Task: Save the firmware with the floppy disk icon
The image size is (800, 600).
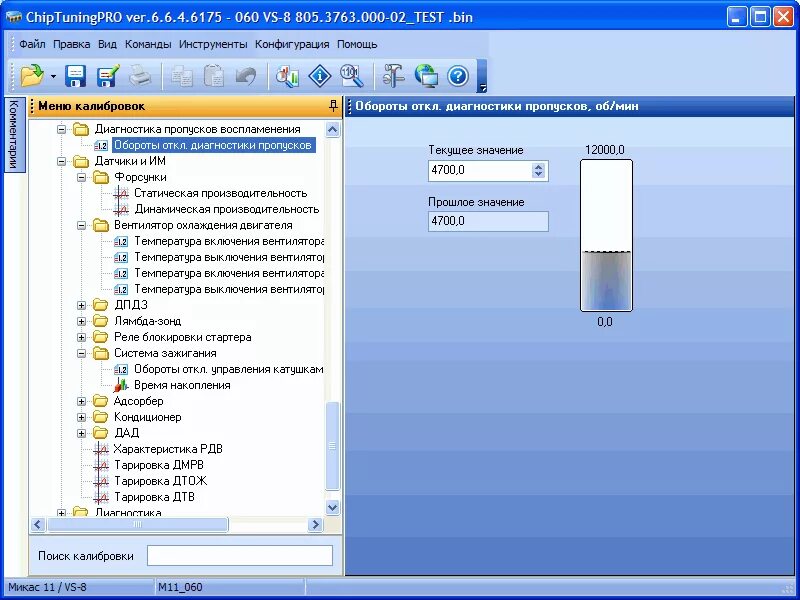Action: pyautogui.click(x=76, y=76)
